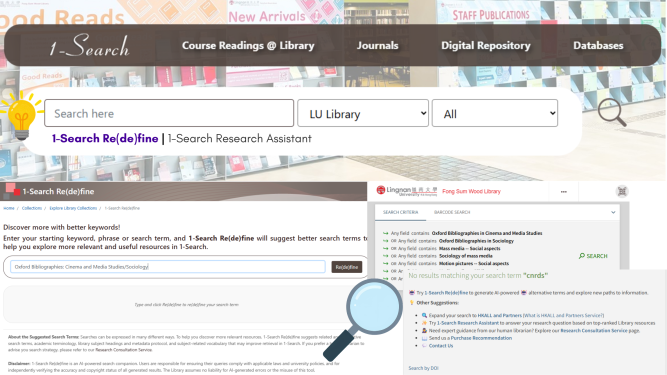Click the magnifying glass search icon beside the All dropdown
The width and height of the screenshot is (667, 375).
[612, 113]
